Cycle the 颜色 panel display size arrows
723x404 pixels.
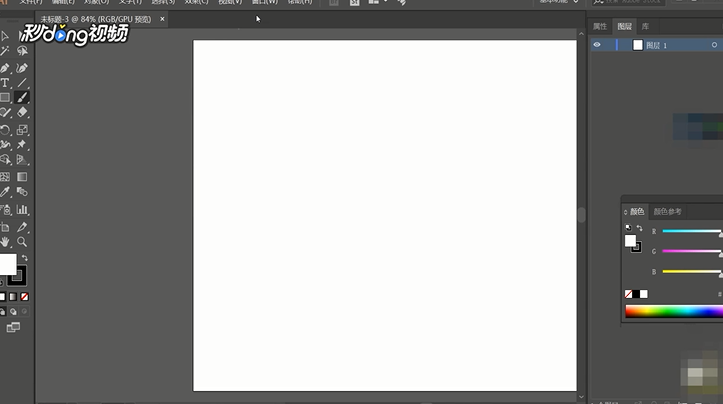(625, 212)
